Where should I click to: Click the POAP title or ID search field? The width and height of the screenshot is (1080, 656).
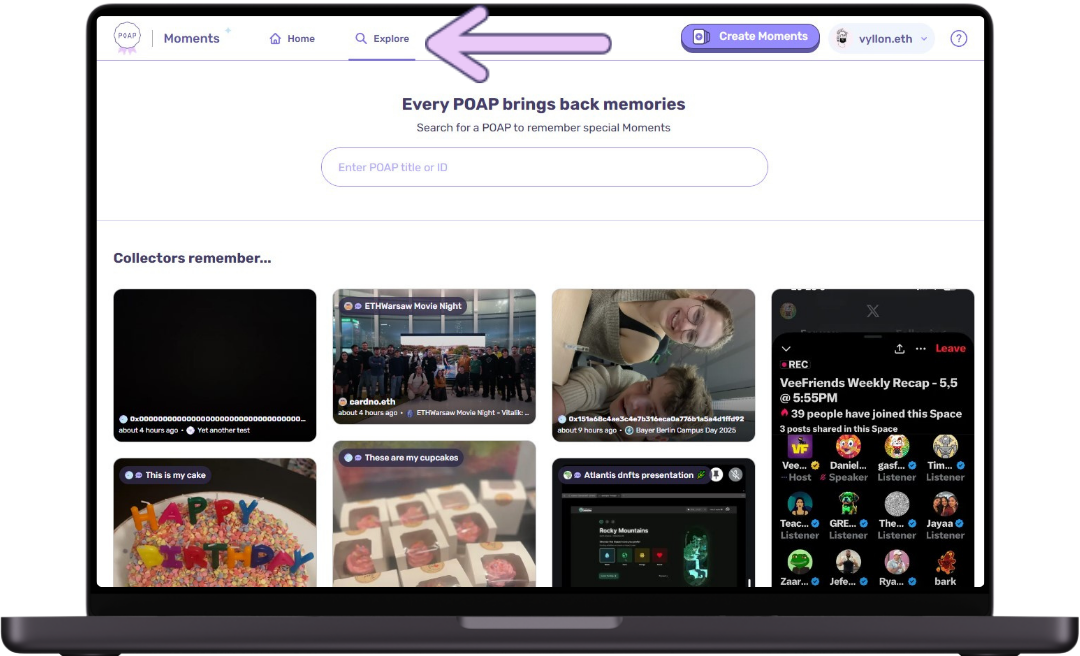(x=543, y=167)
